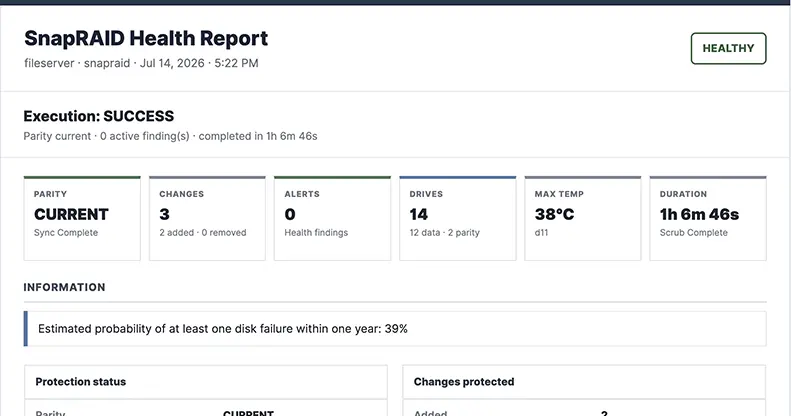
Task: Click the INFORMATION section heading
Action: pyautogui.click(x=65, y=287)
